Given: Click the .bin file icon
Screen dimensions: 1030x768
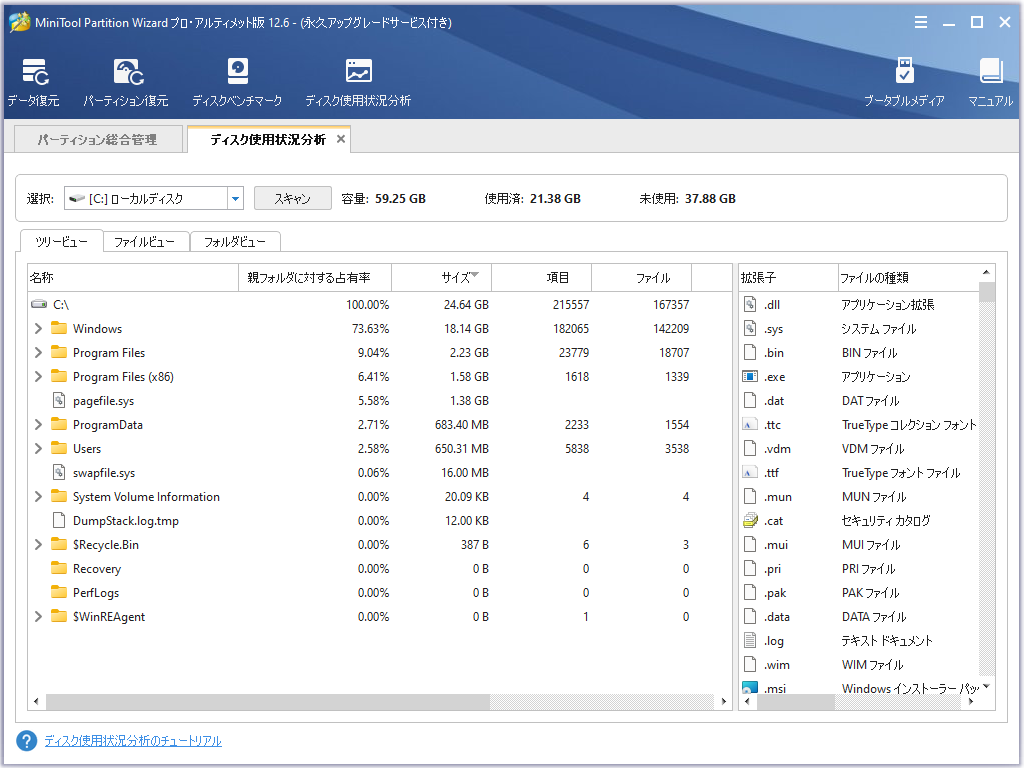Looking at the screenshot, I should pos(750,352).
